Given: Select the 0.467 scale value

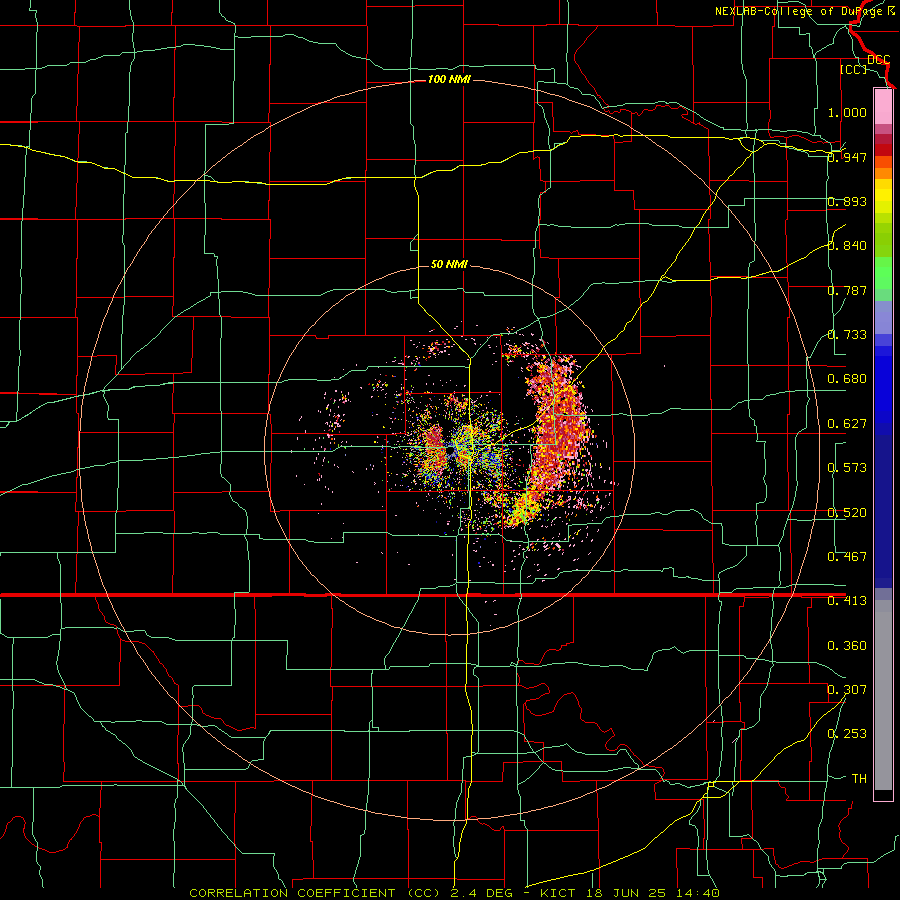Looking at the screenshot, I should (847, 557).
